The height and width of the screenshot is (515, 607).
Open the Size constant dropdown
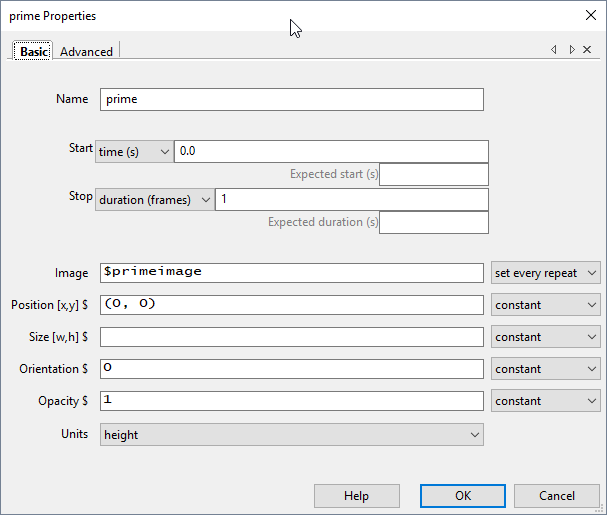pos(545,337)
